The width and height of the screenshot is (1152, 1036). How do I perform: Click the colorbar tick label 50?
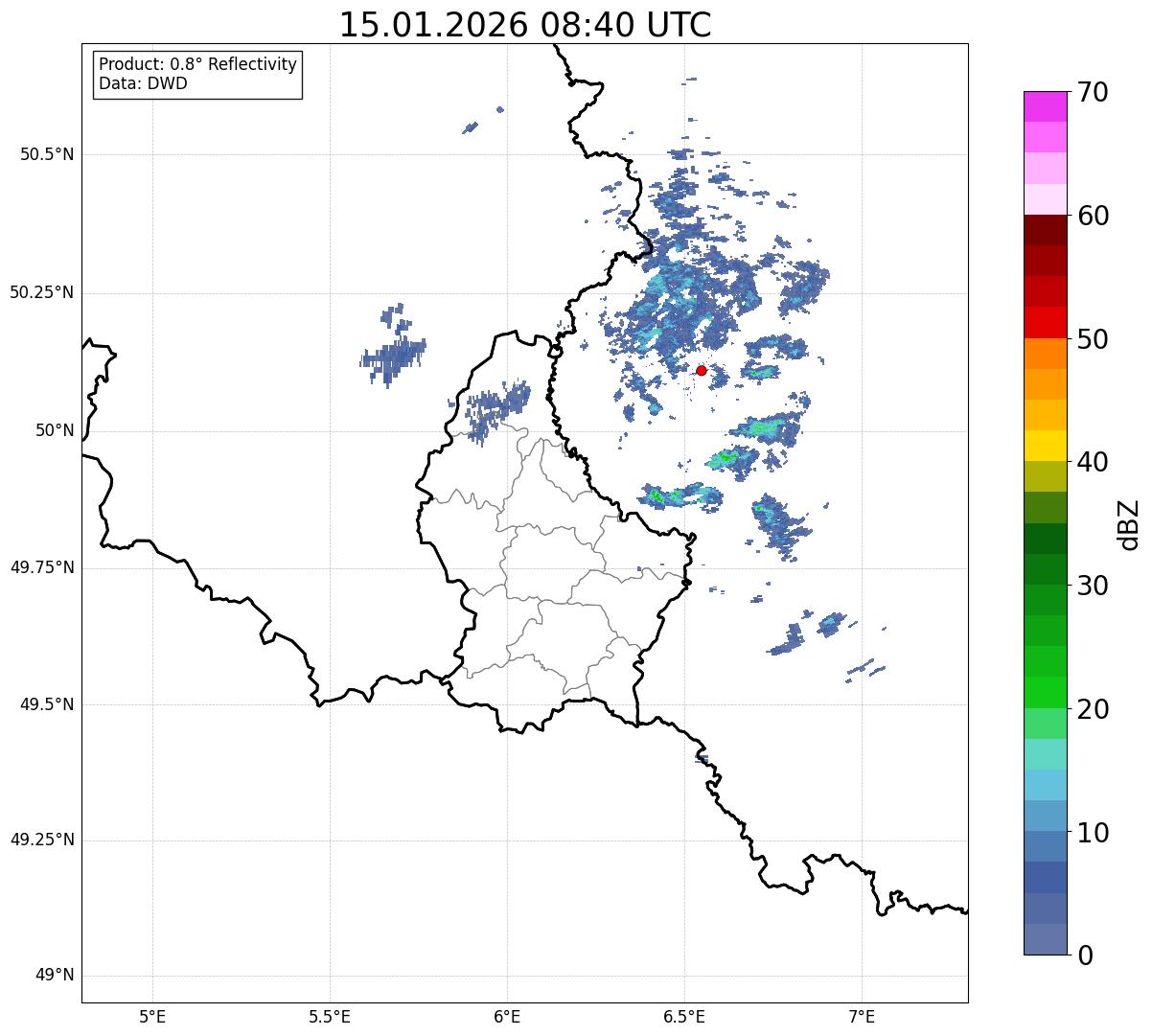click(x=1094, y=339)
